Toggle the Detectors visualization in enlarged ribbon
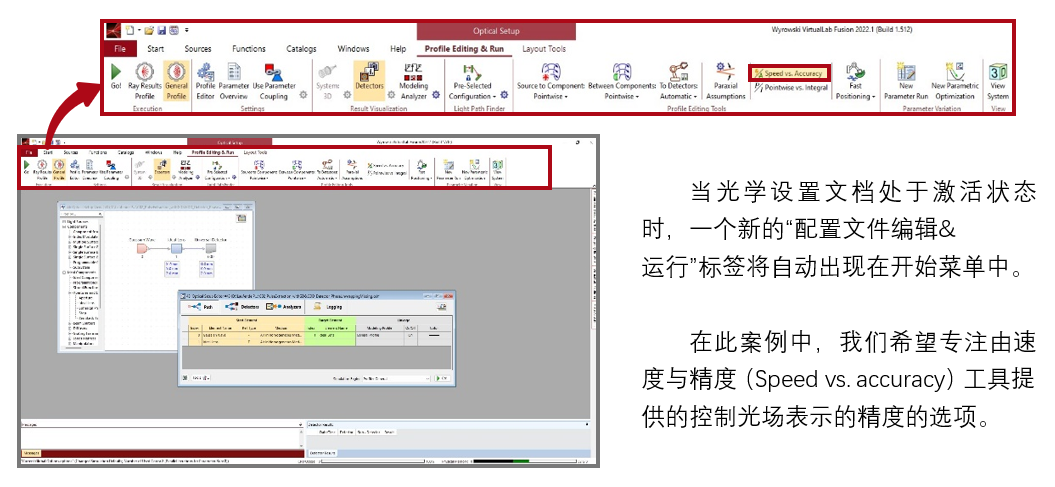 pyautogui.click(x=369, y=81)
